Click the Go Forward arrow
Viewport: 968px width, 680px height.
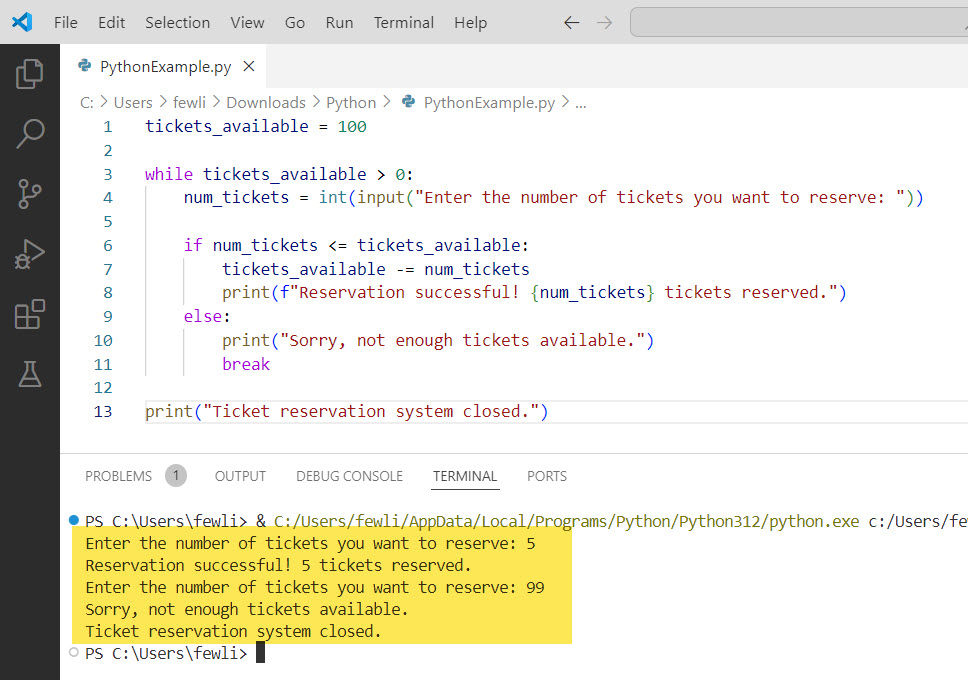(603, 22)
